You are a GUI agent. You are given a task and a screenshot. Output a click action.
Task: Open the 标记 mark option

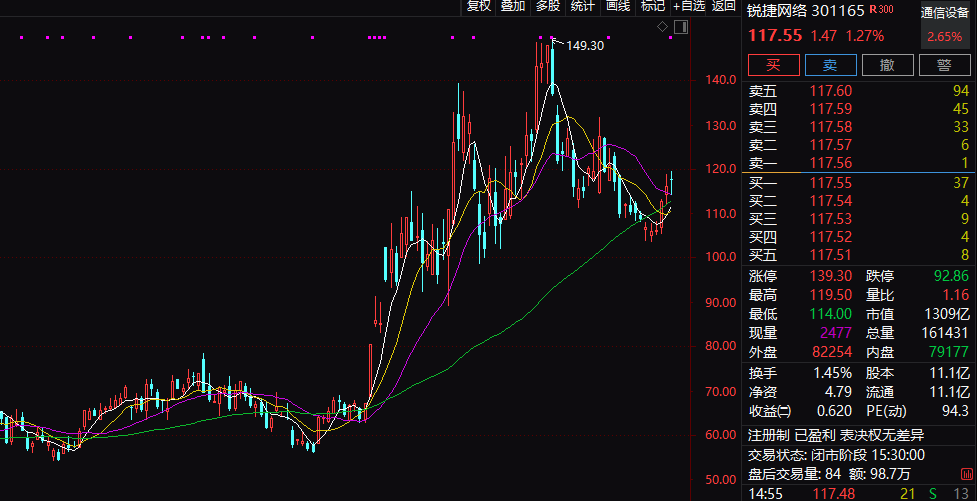[652, 6]
